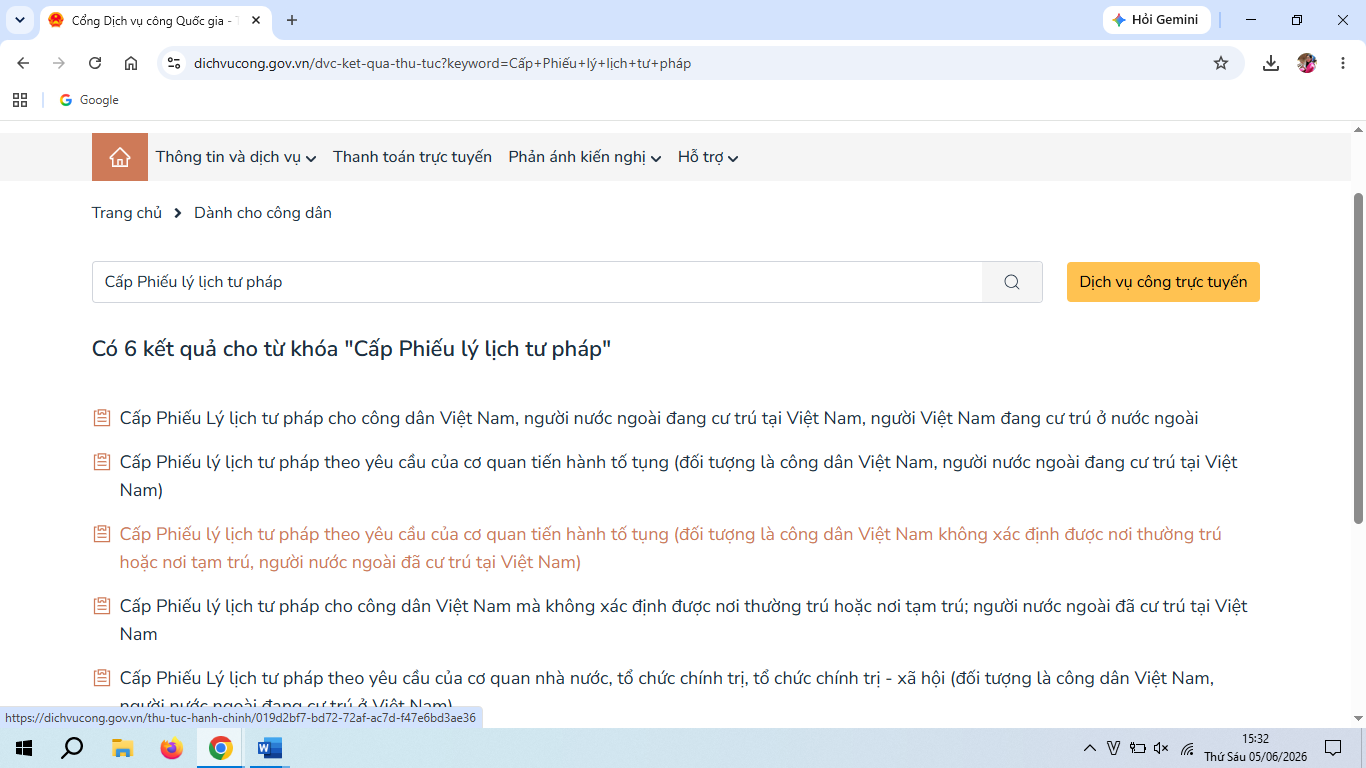The width and height of the screenshot is (1366, 768).
Task: Open Chrome downloads icon
Action: point(1271,63)
